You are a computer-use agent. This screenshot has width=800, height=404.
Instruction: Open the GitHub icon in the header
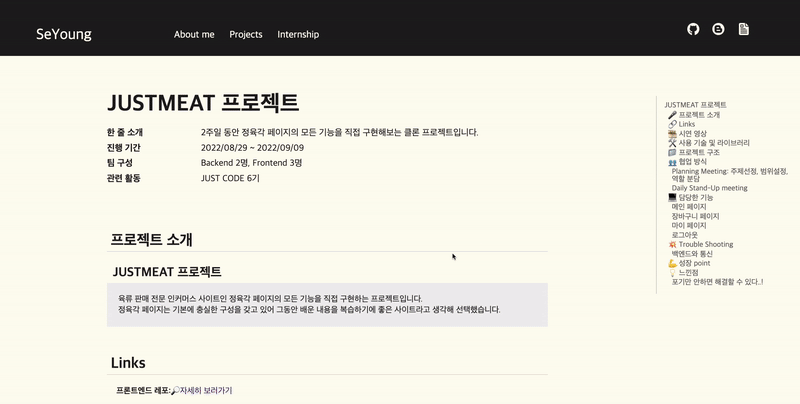693,29
